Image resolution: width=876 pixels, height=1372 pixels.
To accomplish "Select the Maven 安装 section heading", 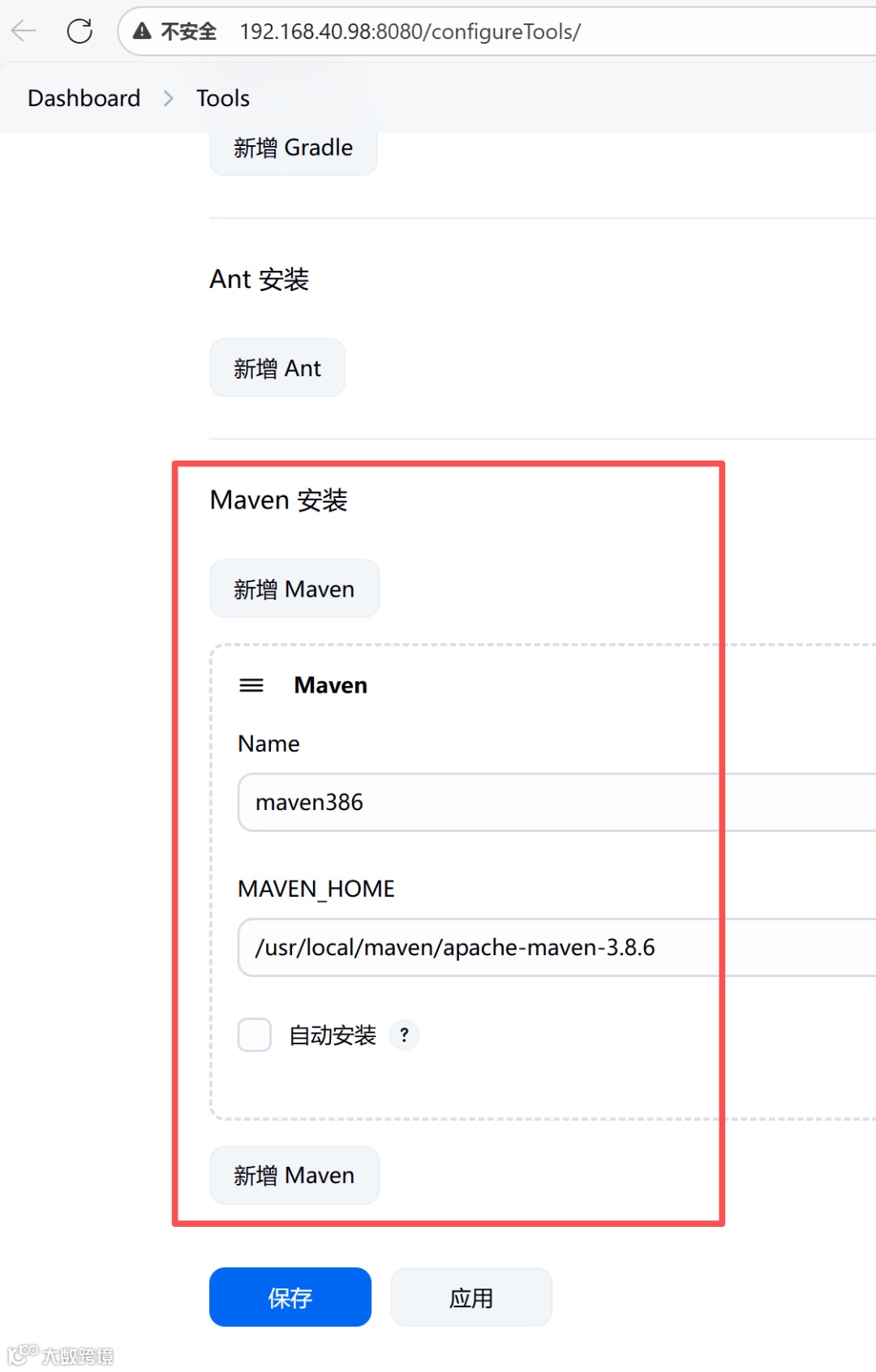I will tap(278, 500).
